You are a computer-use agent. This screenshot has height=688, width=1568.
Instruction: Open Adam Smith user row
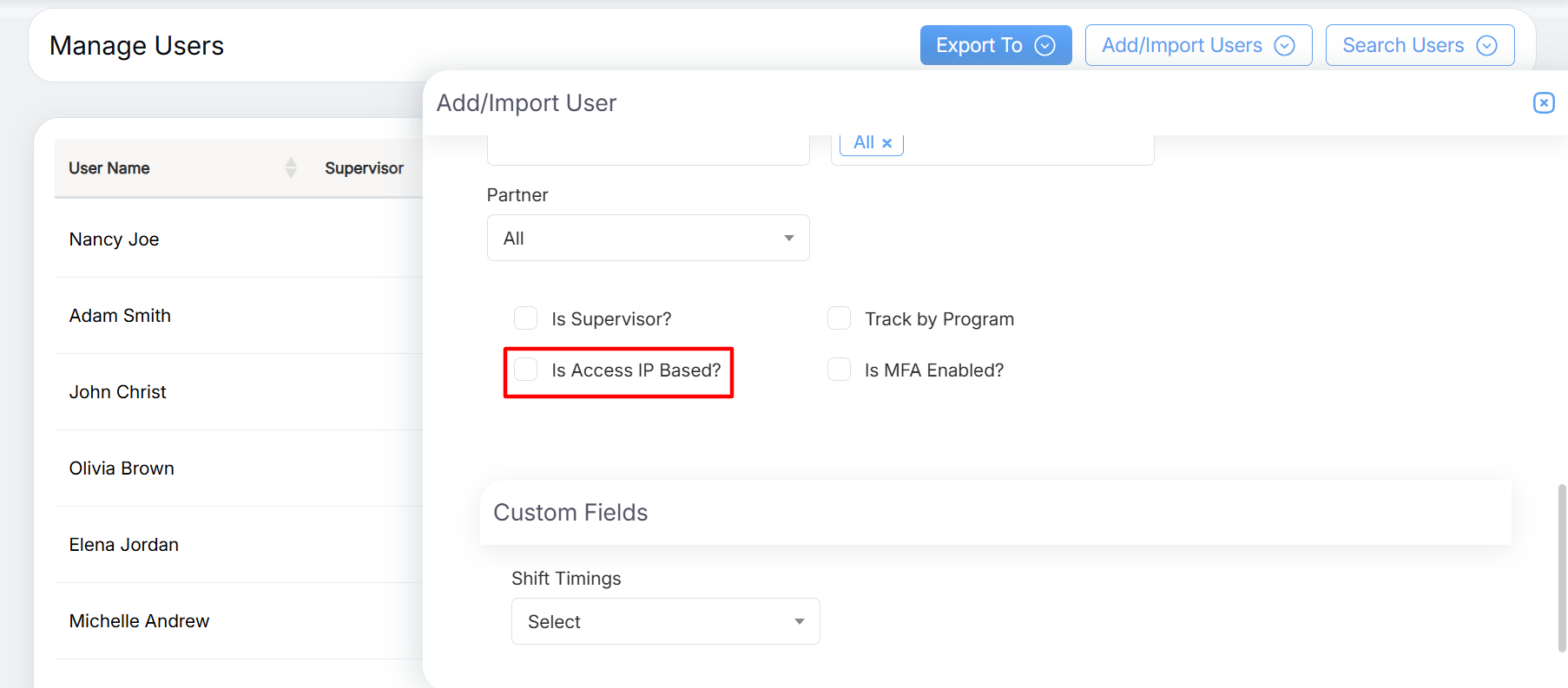(120, 316)
